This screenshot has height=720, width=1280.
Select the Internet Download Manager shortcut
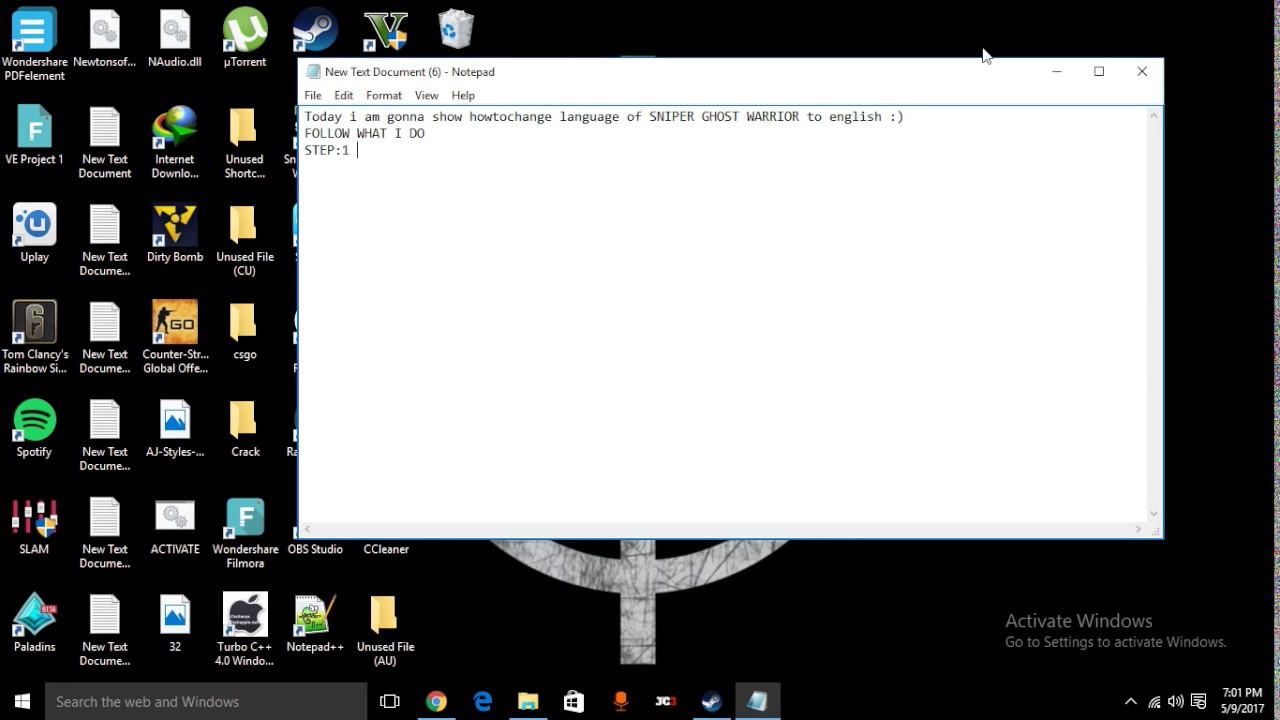(x=175, y=143)
